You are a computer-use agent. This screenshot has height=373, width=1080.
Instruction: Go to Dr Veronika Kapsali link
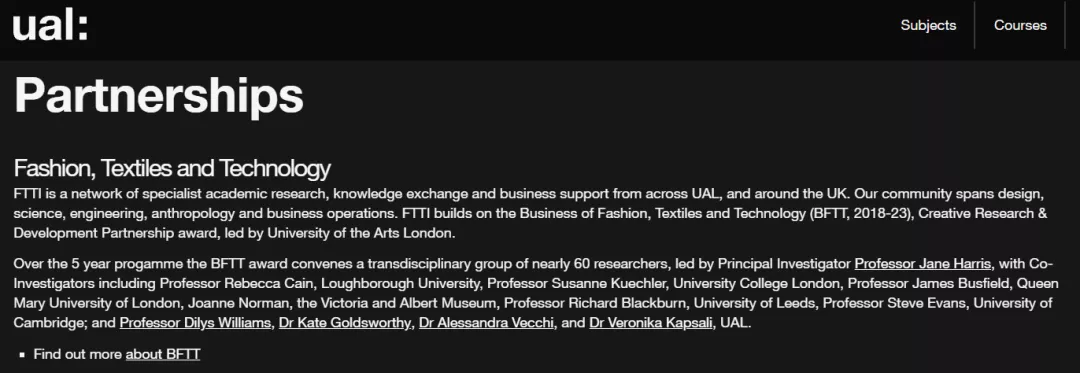click(x=651, y=323)
